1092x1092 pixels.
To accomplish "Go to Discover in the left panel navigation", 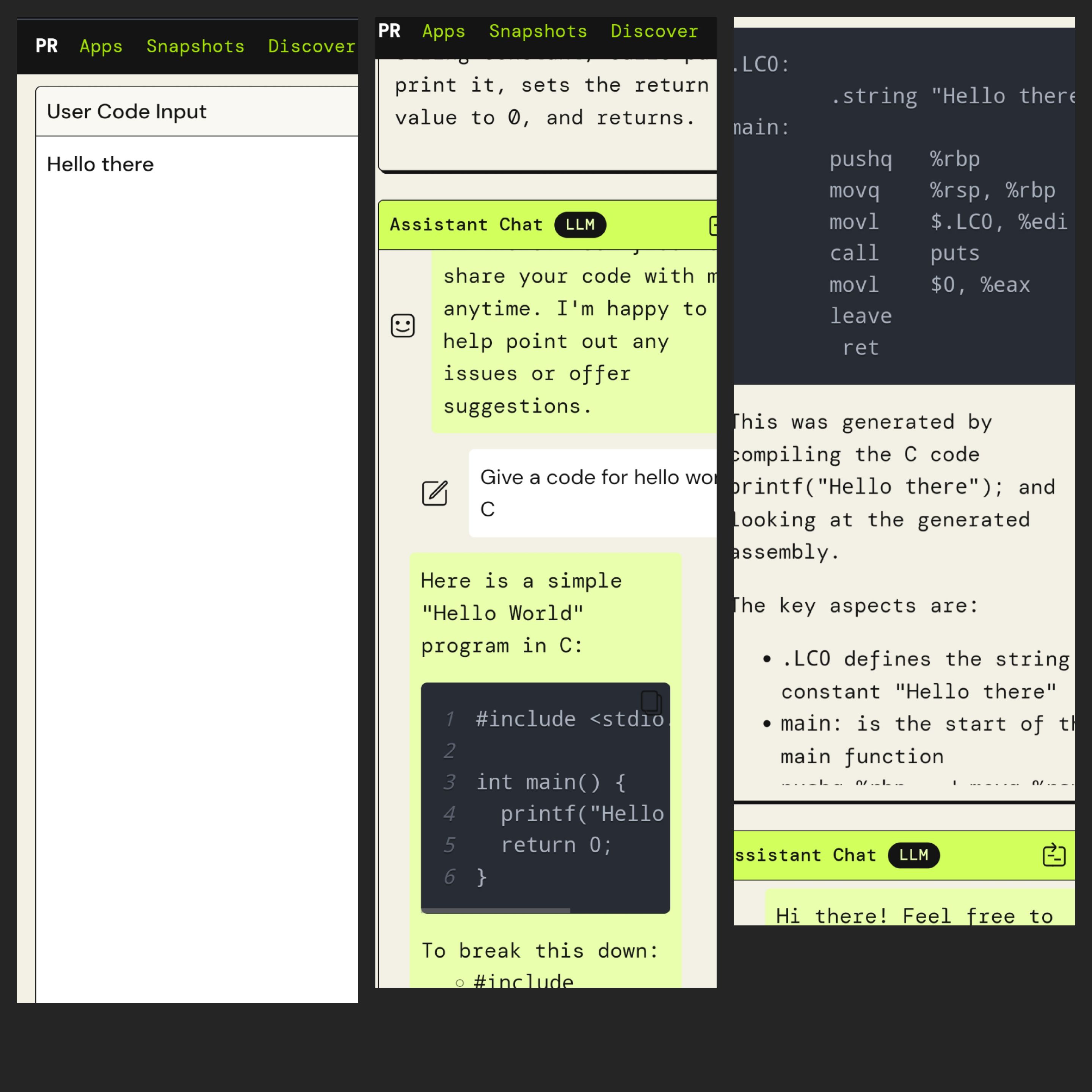I will [x=311, y=46].
